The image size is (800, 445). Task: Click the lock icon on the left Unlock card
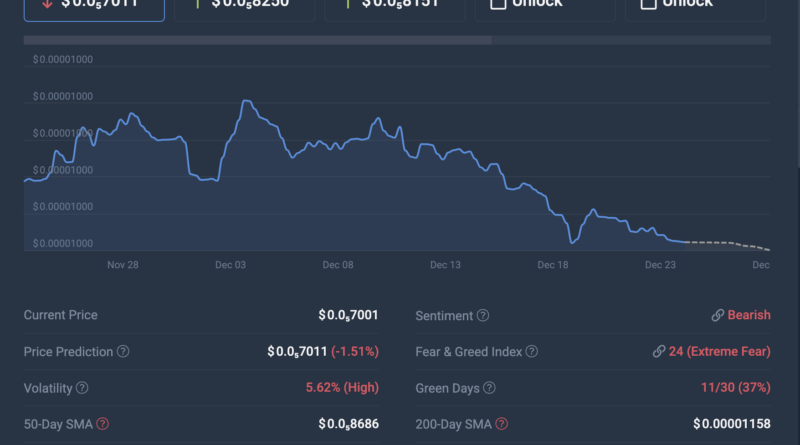pos(497,4)
